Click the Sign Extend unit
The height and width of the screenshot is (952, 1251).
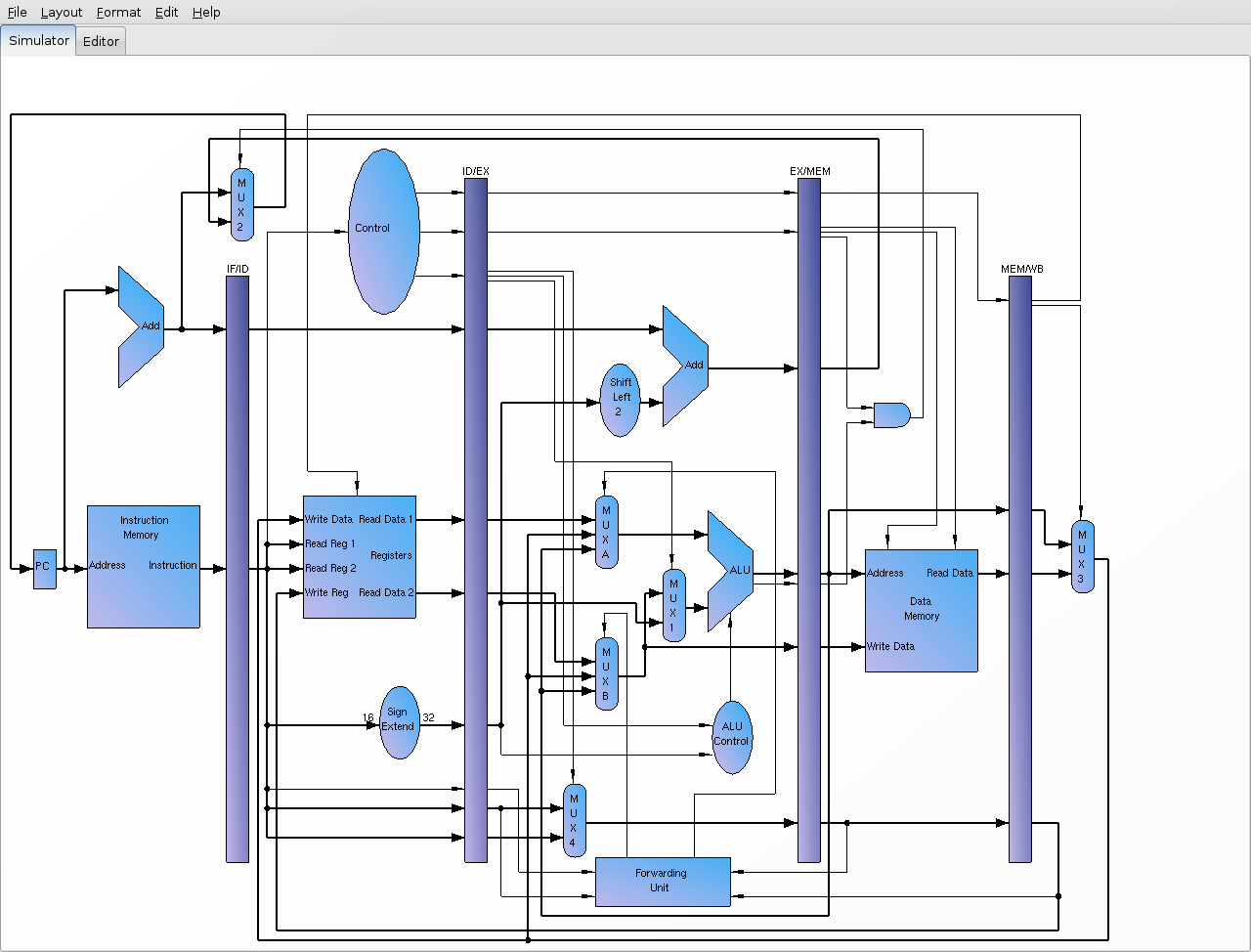coord(399,722)
